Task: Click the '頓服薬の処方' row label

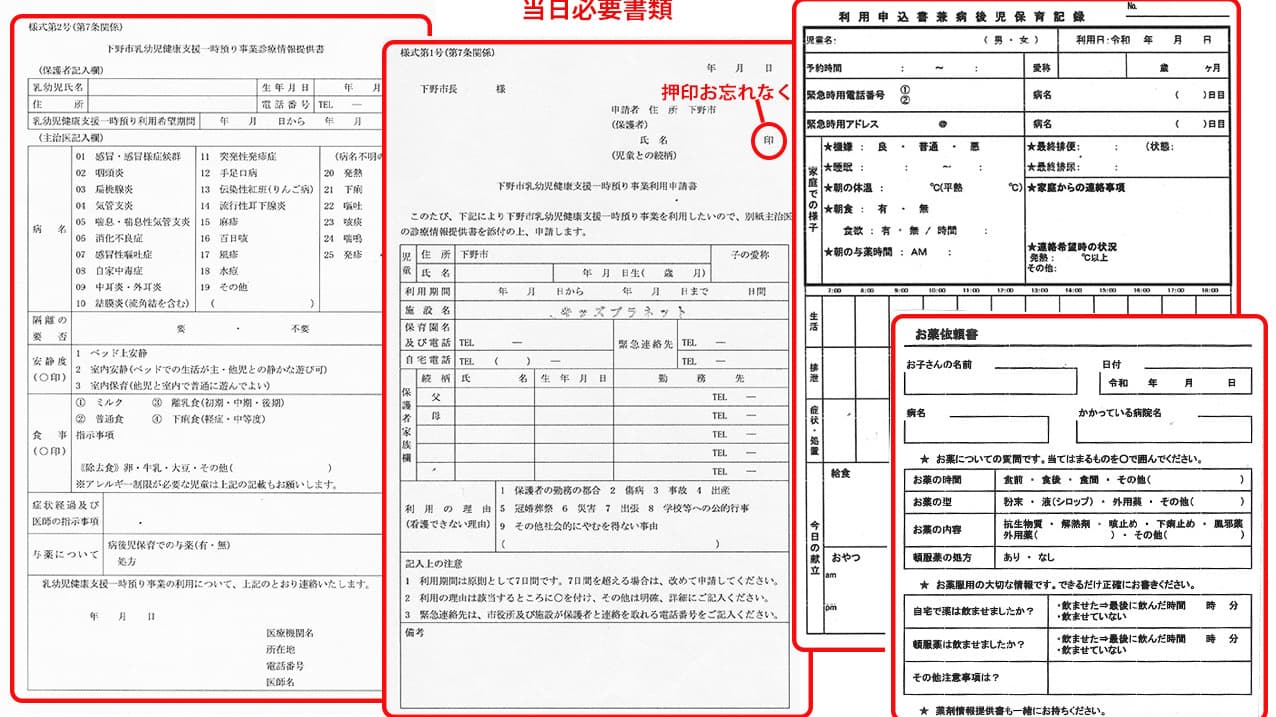Action: (x=940, y=557)
